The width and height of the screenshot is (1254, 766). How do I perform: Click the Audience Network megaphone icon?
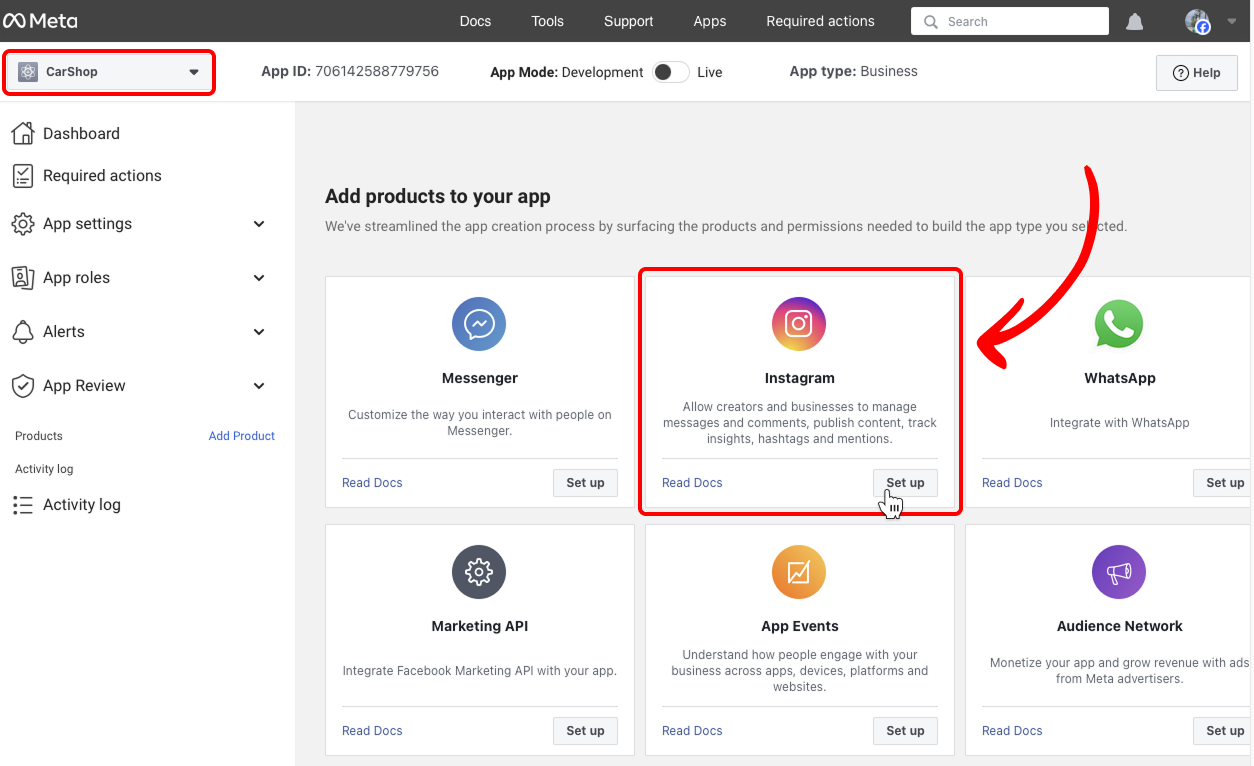coord(1119,572)
